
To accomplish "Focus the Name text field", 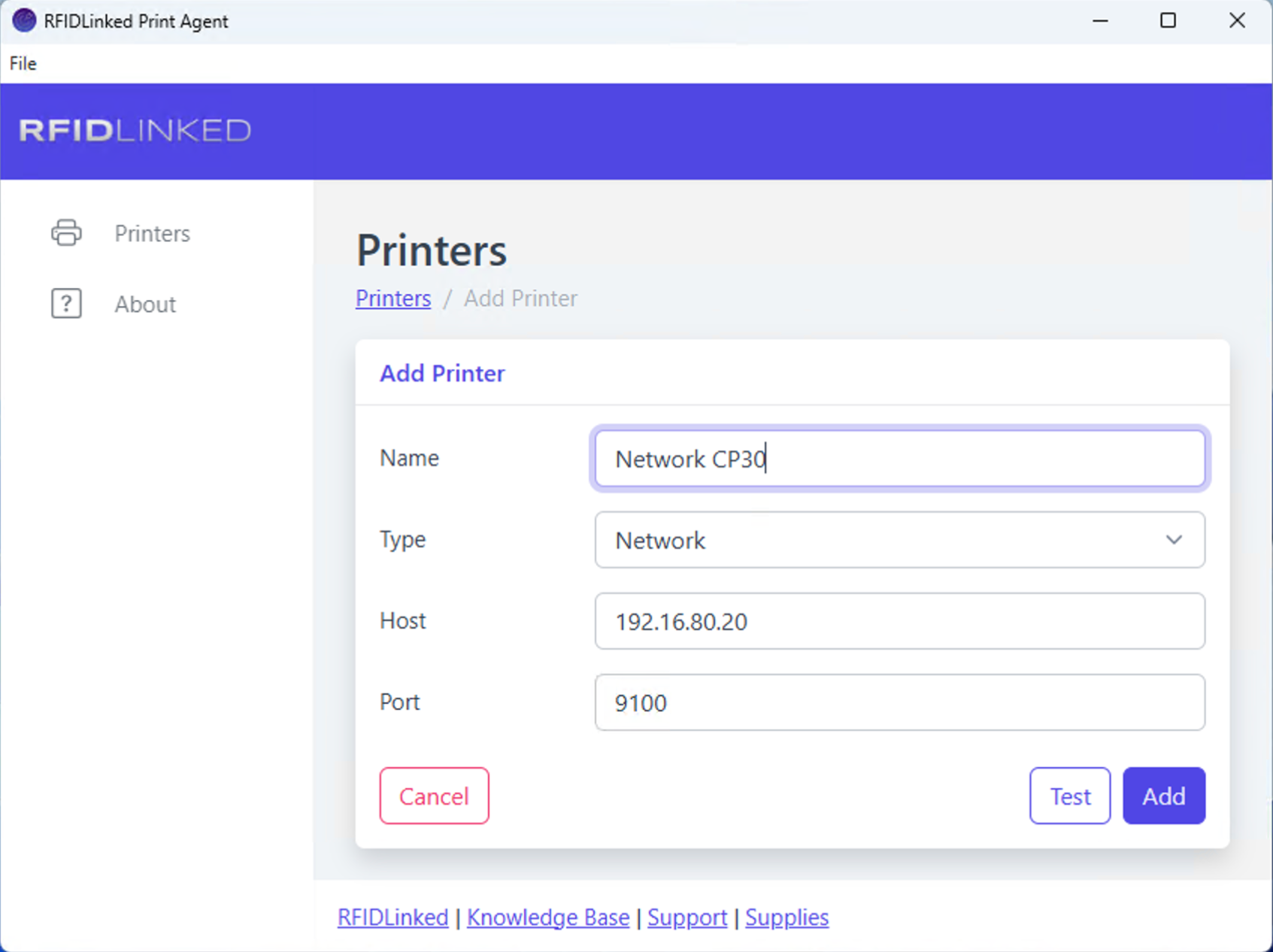I will point(899,459).
